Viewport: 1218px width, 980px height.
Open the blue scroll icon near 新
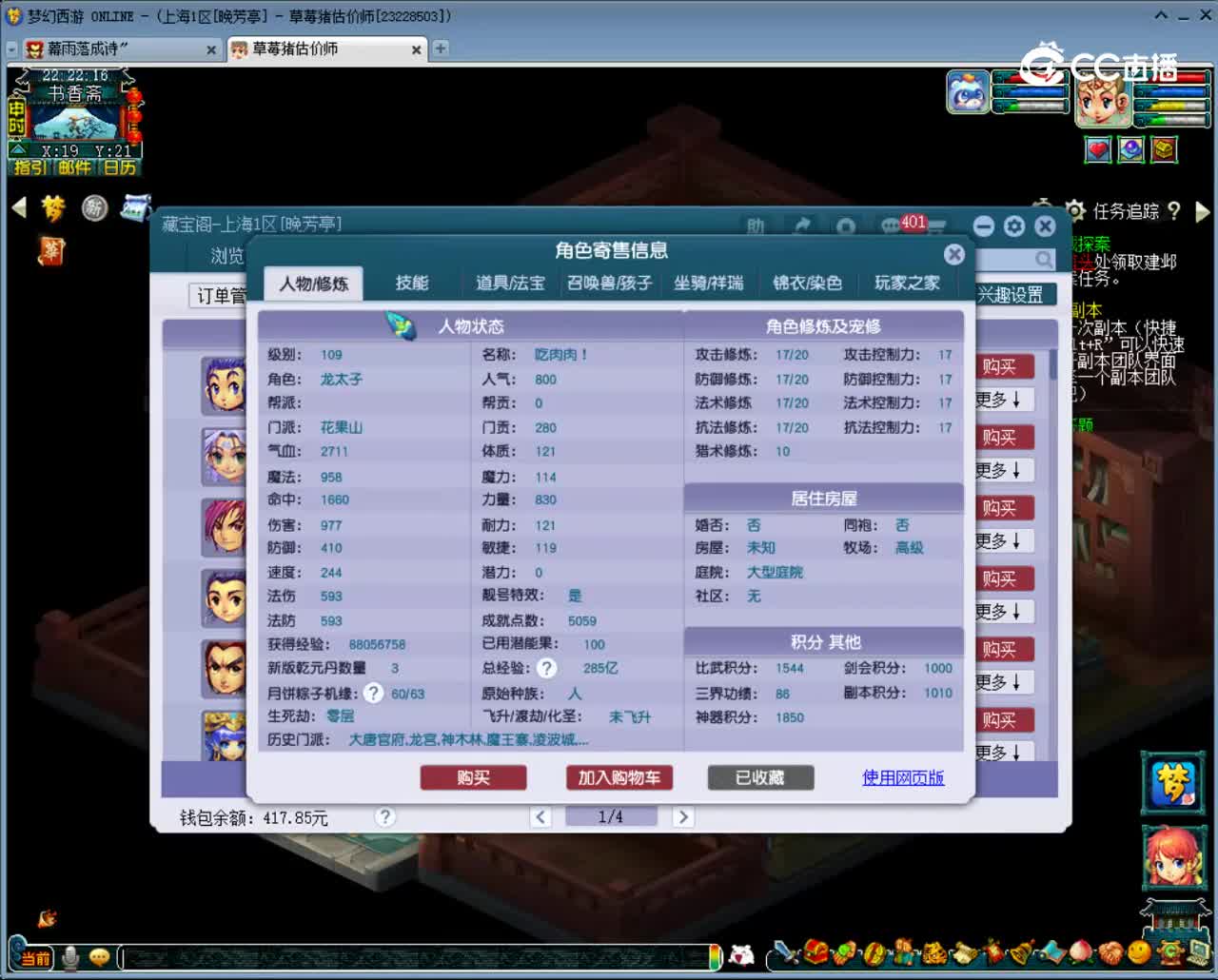[x=136, y=207]
